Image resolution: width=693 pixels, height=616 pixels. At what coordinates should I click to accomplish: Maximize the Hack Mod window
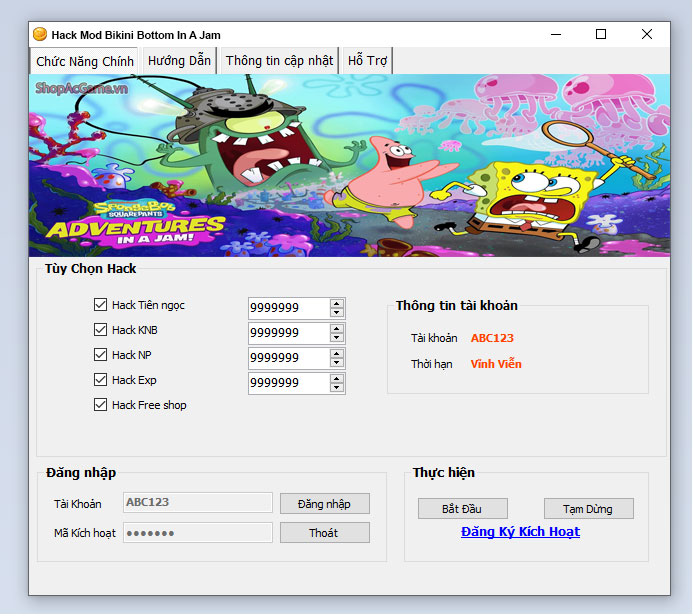click(x=601, y=34)
